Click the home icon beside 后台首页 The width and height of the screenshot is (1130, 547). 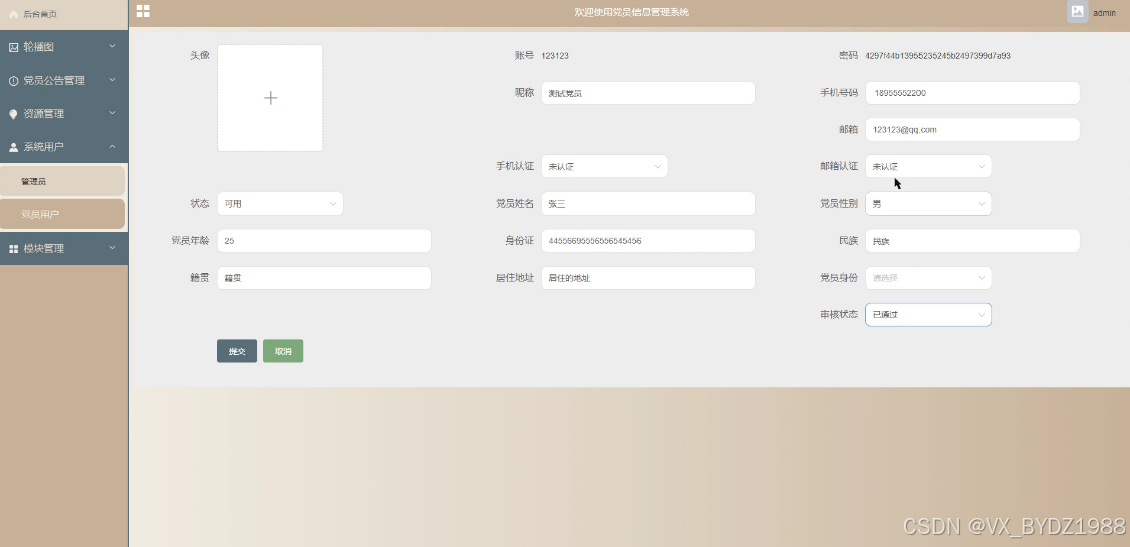[x=13, y=14]
